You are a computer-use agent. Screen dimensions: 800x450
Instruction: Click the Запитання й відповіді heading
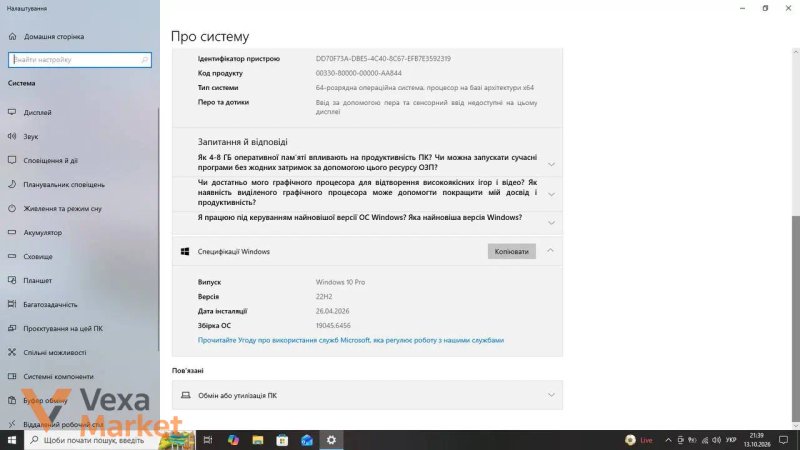coord(242,142)
